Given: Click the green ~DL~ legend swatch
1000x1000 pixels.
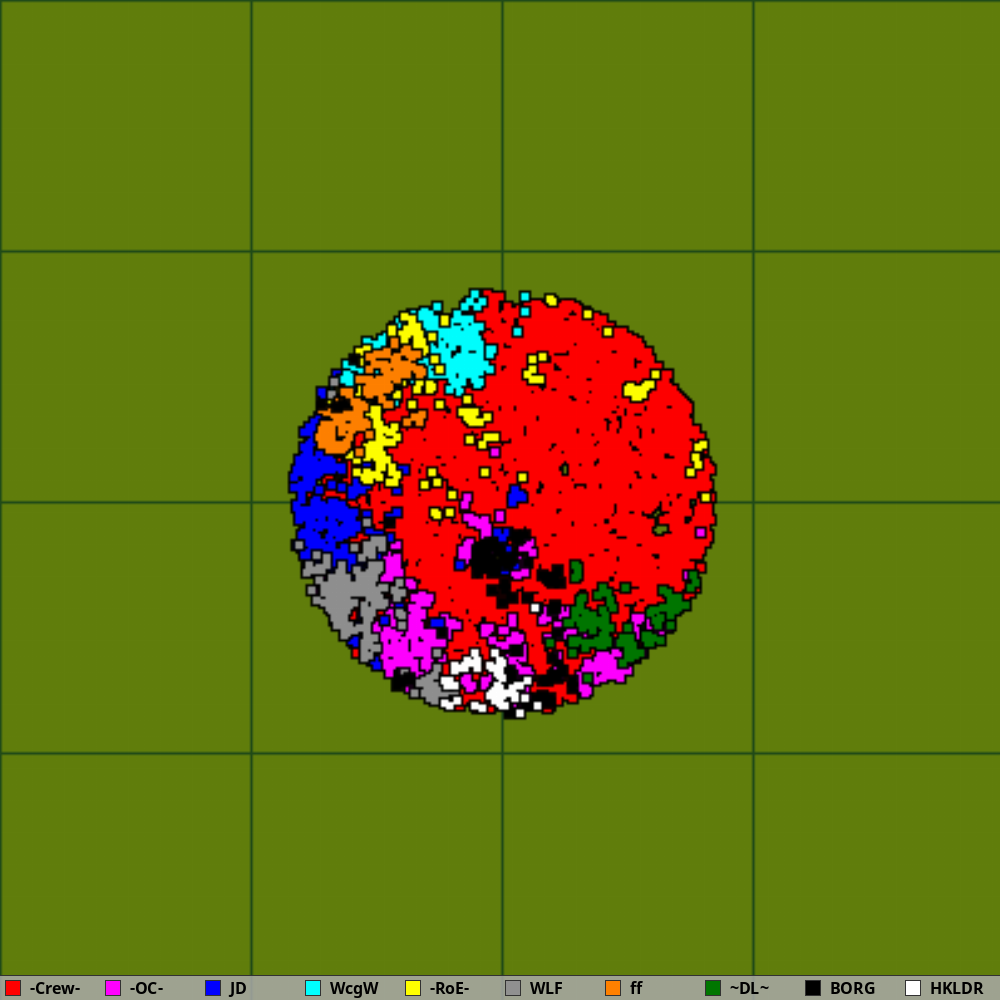Looking at the screenshot, I should click(713, 988).
